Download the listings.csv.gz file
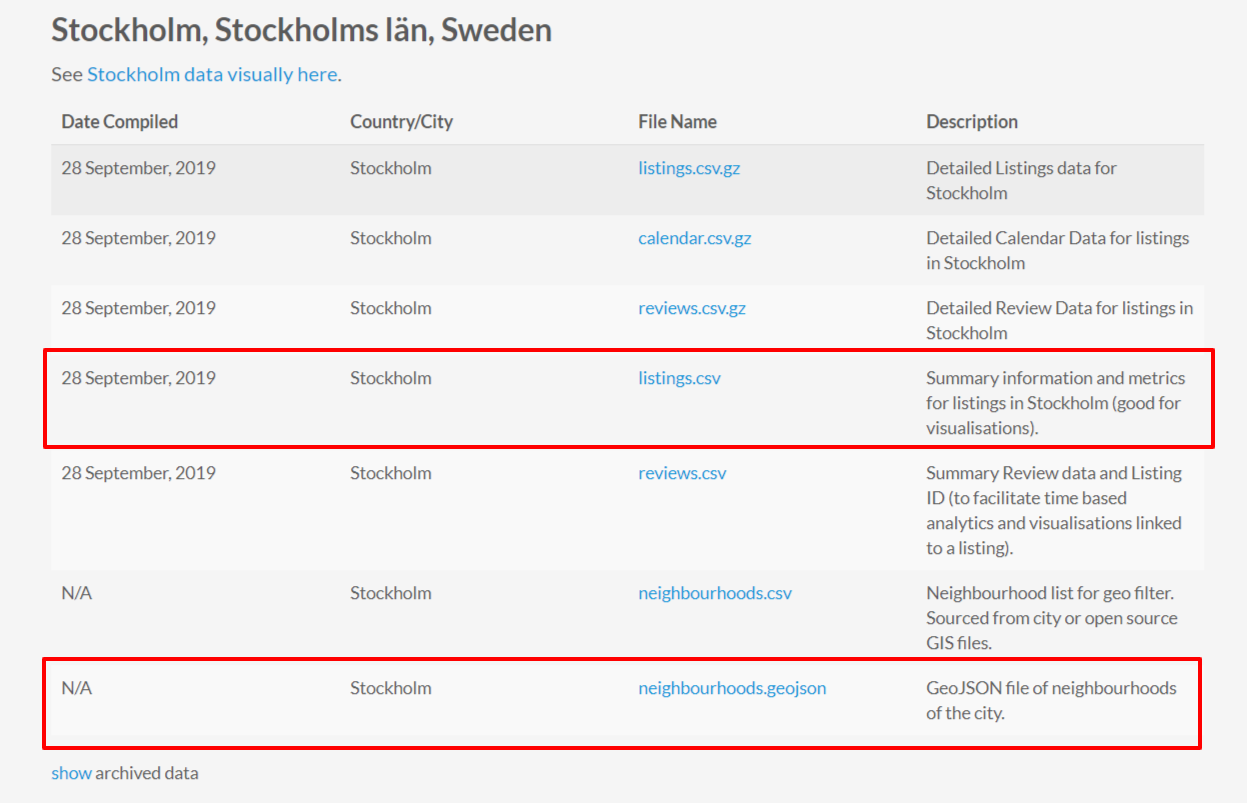Screen dimensions: 1247x803 point(689,168)
